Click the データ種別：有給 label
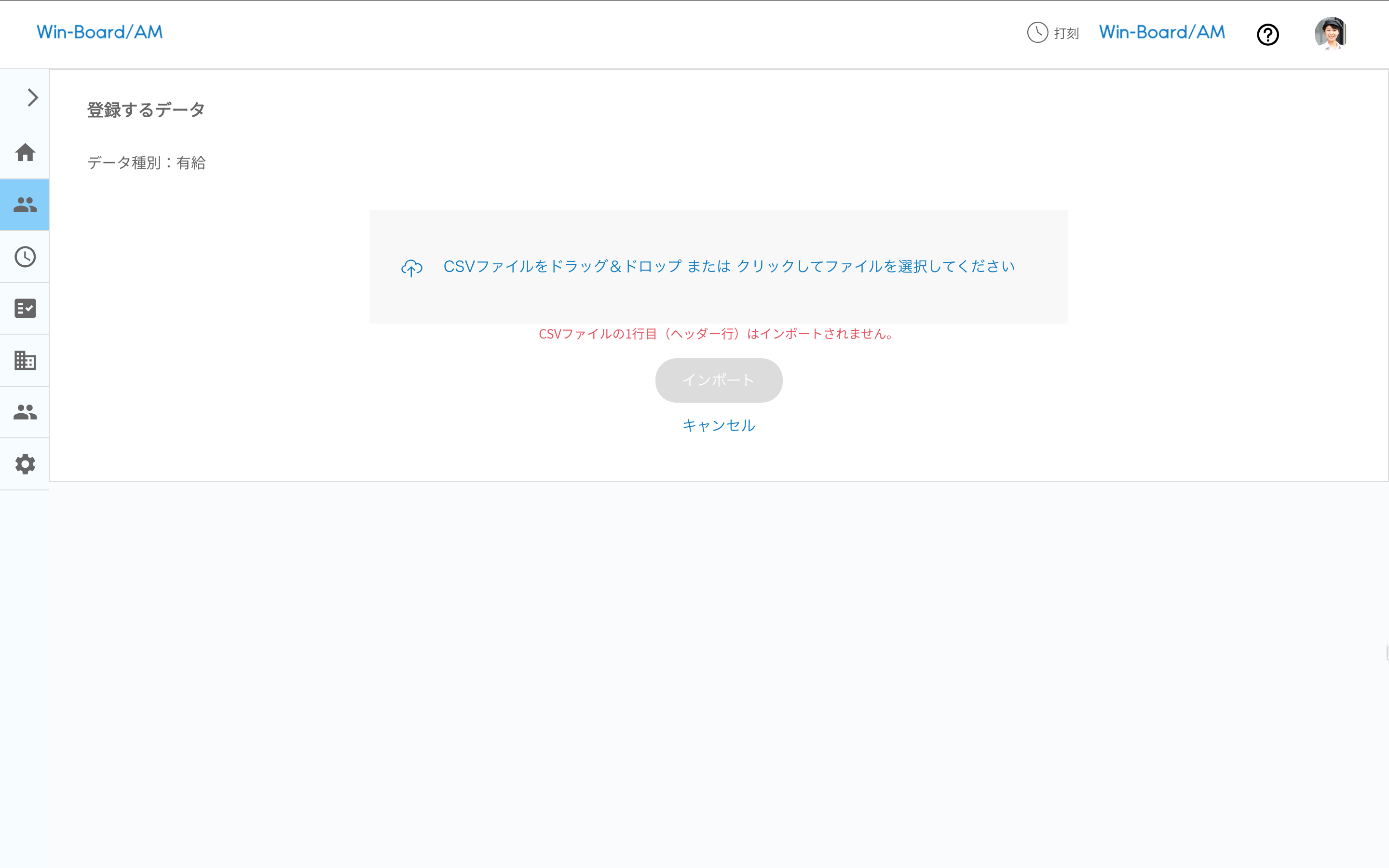The width and height of the screenshot is (1389, 868). pyautogui.click(x=147, y=163)
